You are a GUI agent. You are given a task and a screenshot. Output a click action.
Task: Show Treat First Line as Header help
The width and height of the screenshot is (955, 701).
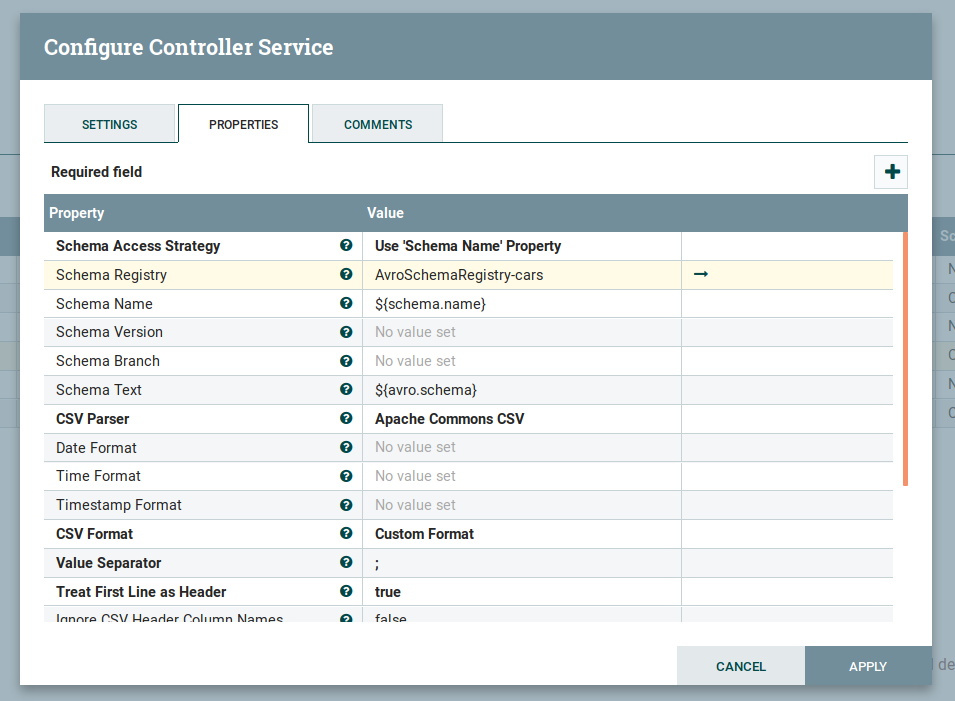[x=346, y=591]
